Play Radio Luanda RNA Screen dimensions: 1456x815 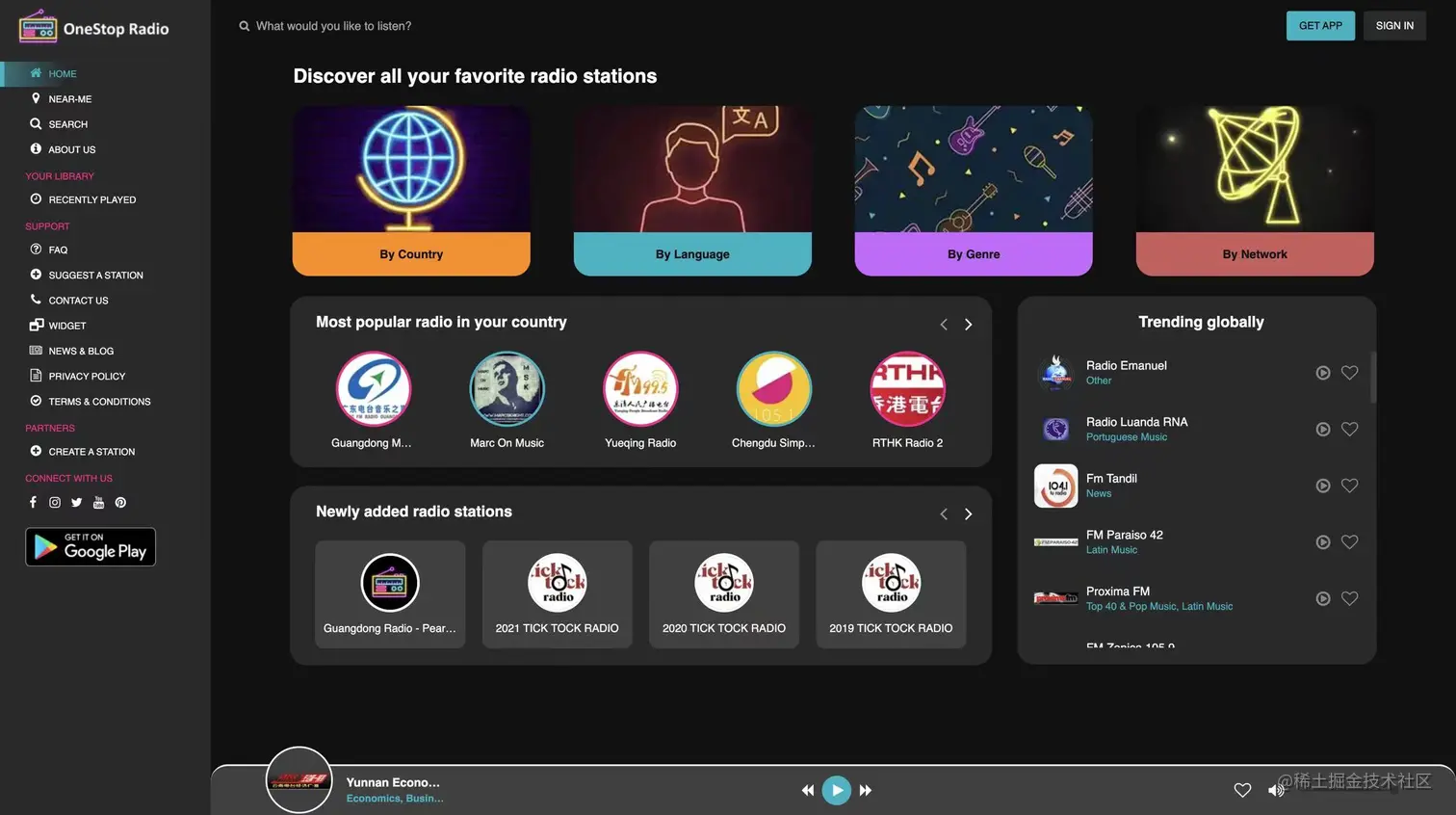1323,430
